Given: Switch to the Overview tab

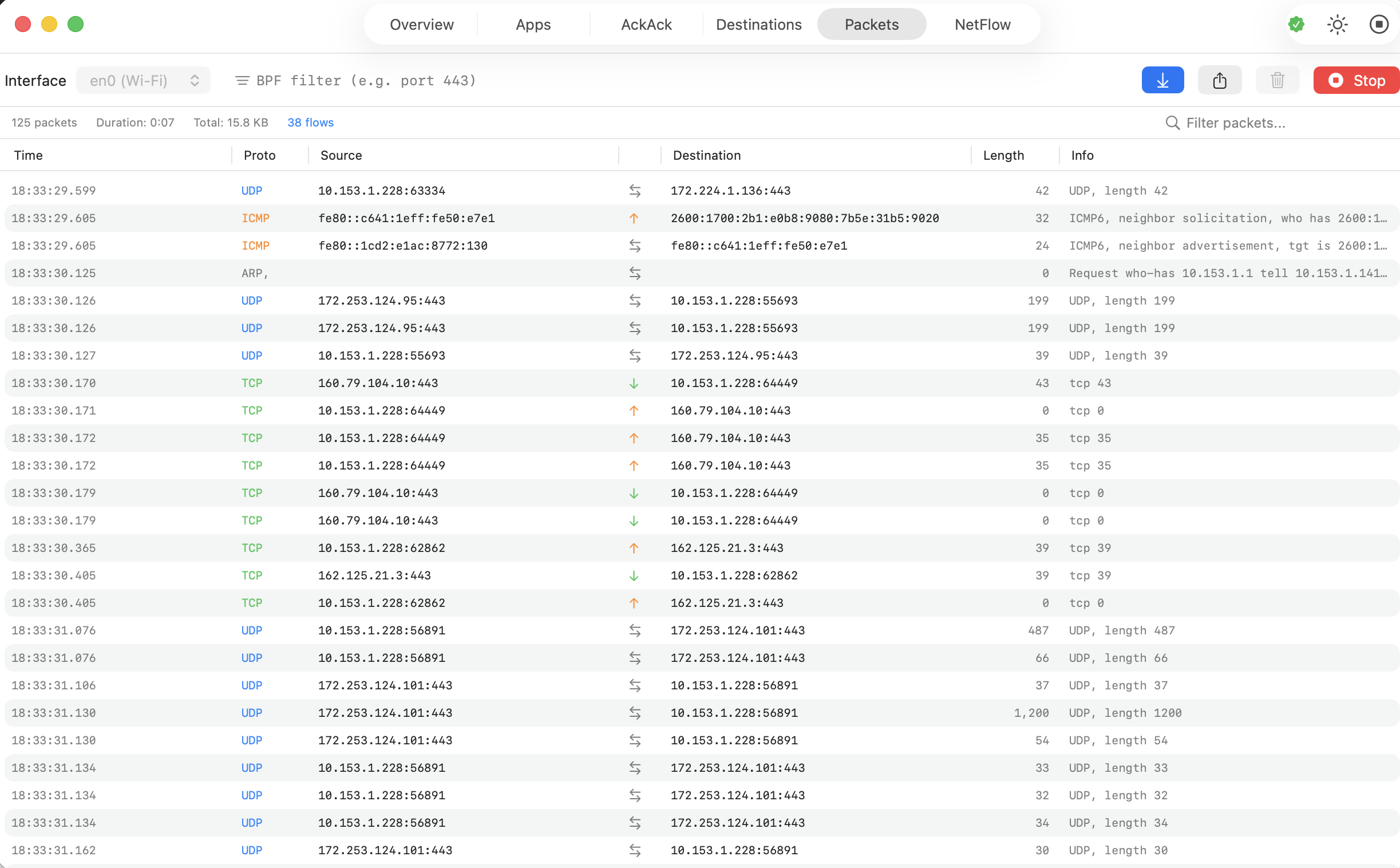Looking at the screenshot, I should click(x=422, y=25).
